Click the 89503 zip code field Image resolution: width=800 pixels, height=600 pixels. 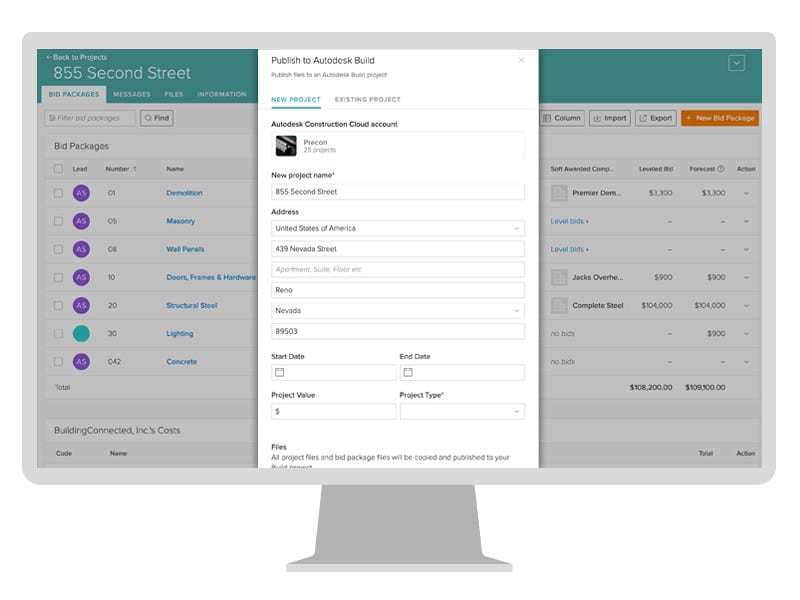397,331
